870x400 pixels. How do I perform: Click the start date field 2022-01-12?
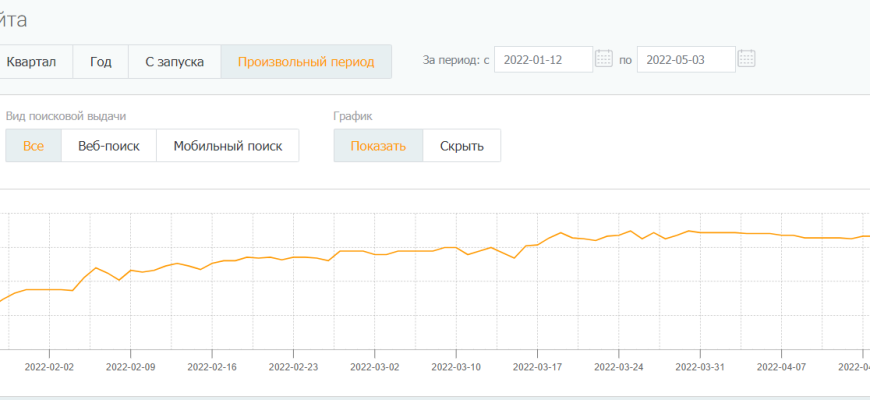[x=543, y=60]
